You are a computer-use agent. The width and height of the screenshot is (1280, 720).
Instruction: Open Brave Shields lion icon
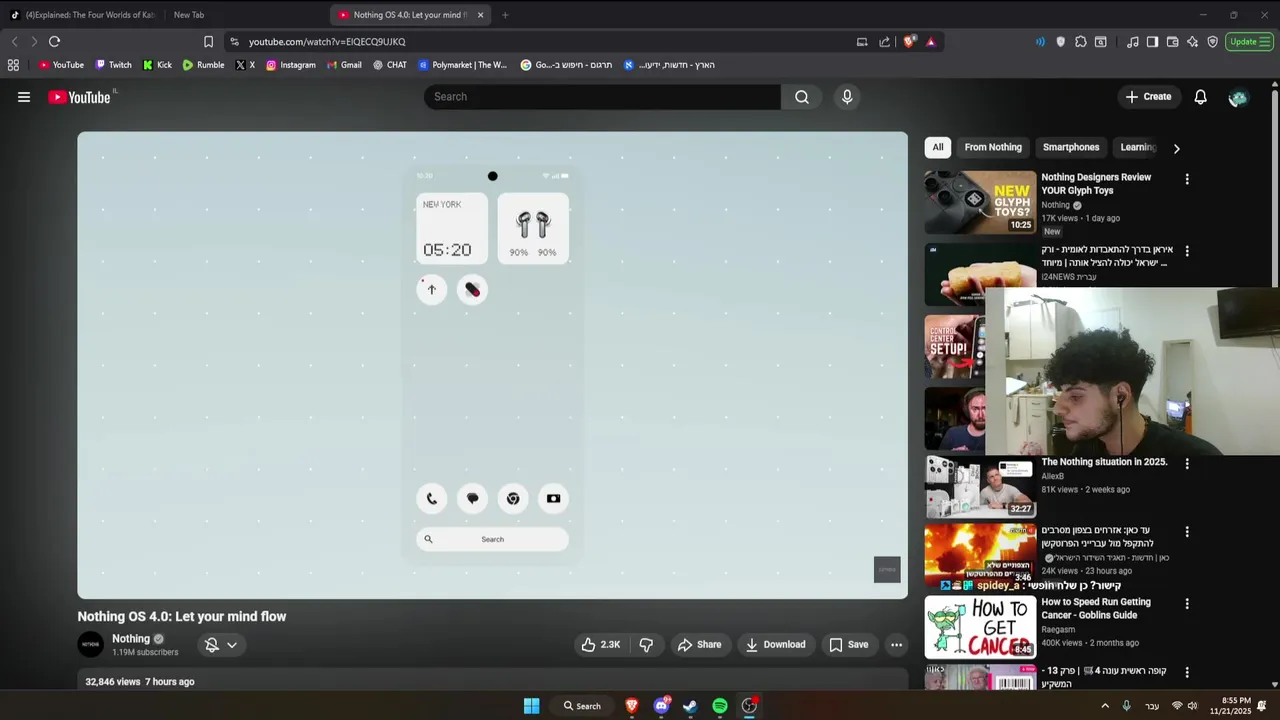[909, 42]
